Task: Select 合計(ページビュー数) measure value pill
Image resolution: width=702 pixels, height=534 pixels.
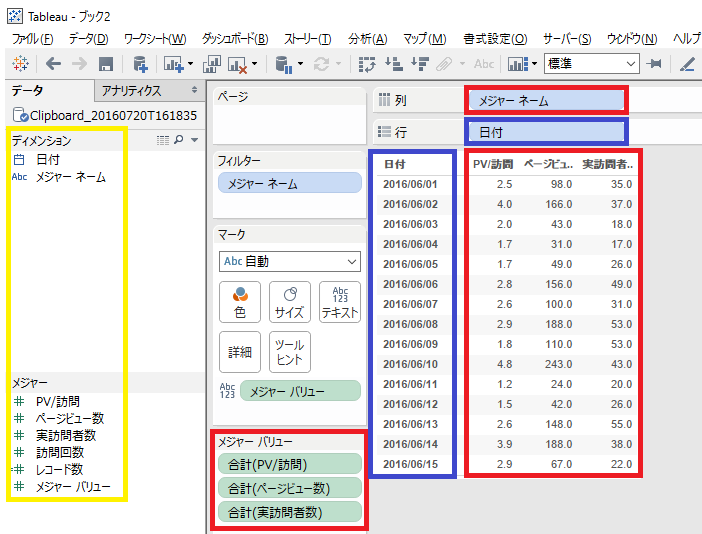Action: click(x=290, y=488)
